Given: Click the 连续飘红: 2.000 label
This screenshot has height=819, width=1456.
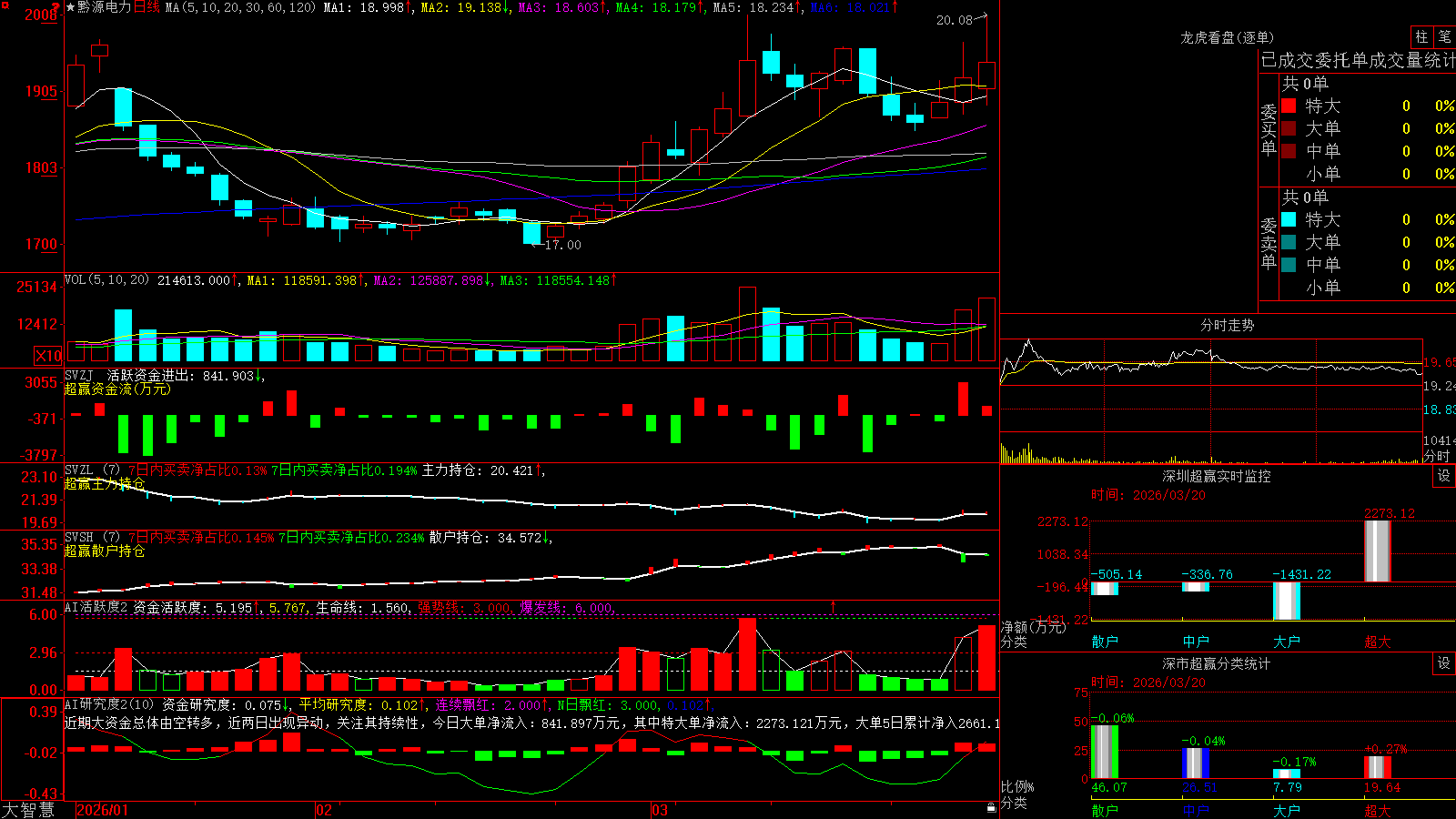Looking at the screenshot, I should click(x=489, y=704).
